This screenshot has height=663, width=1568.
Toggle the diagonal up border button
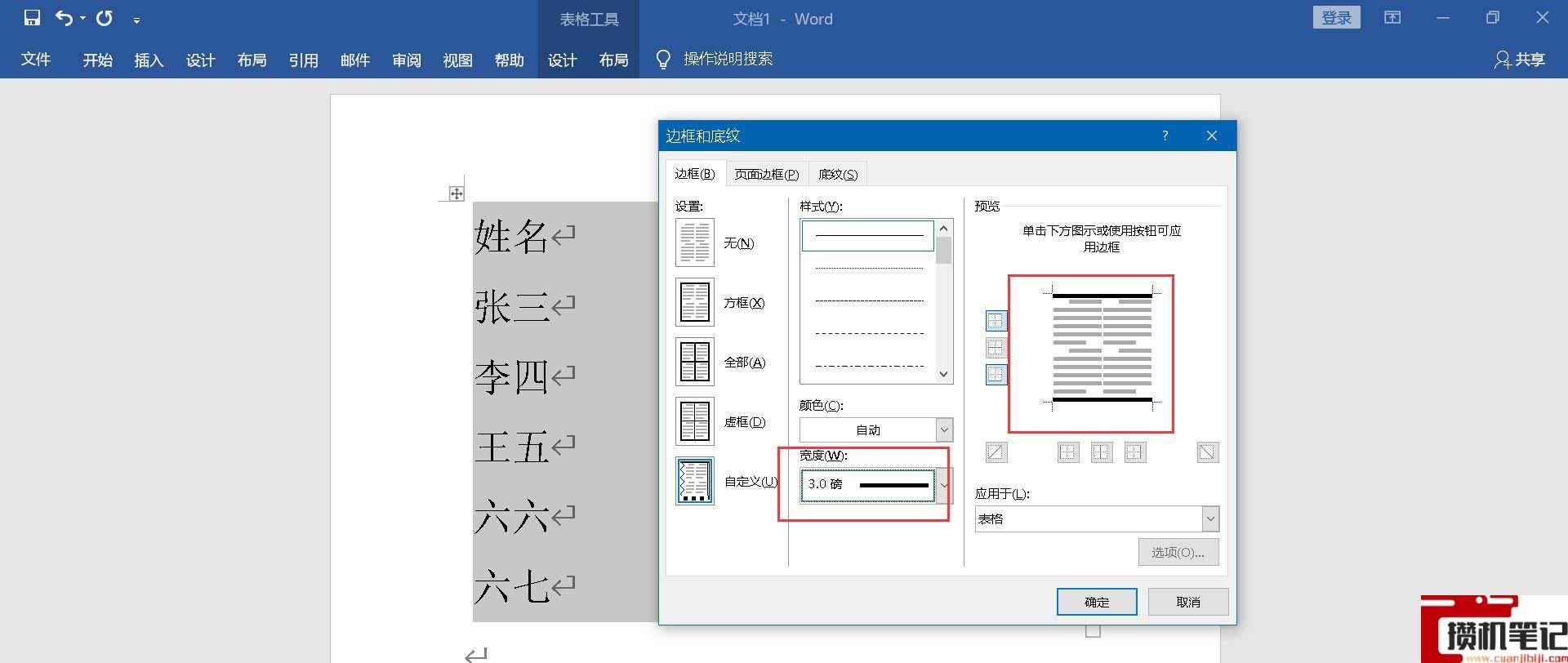996,452
